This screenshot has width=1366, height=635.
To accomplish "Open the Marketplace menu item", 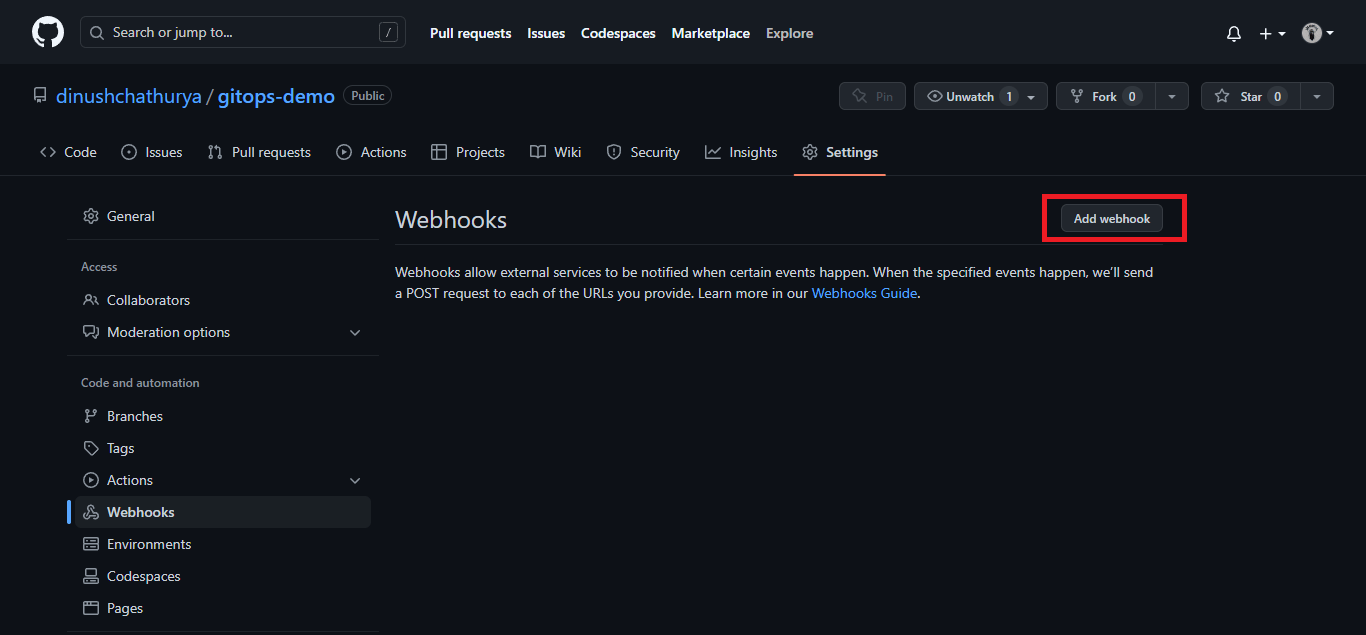I will click(710, 33).
